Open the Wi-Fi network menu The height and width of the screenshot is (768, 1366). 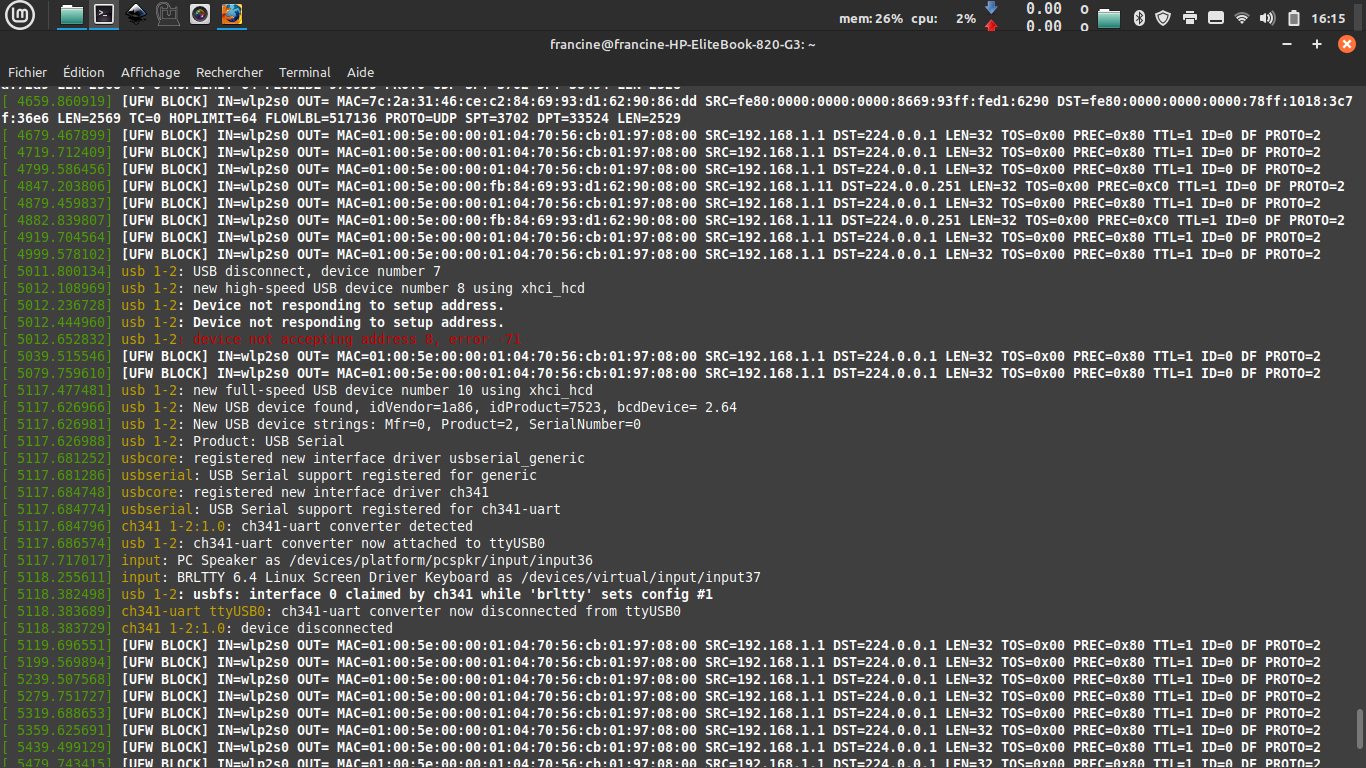(x=1242, y=18)
